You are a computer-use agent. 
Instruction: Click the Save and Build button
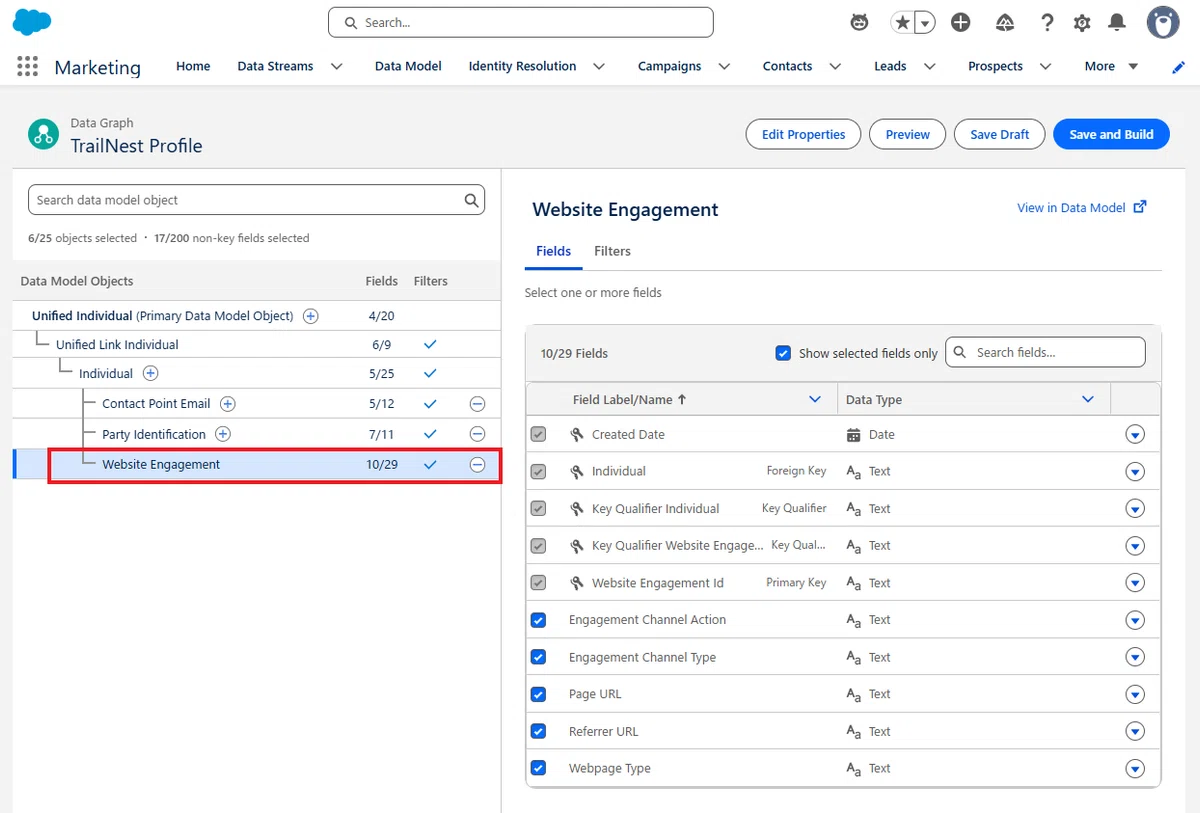point(1111,134)
